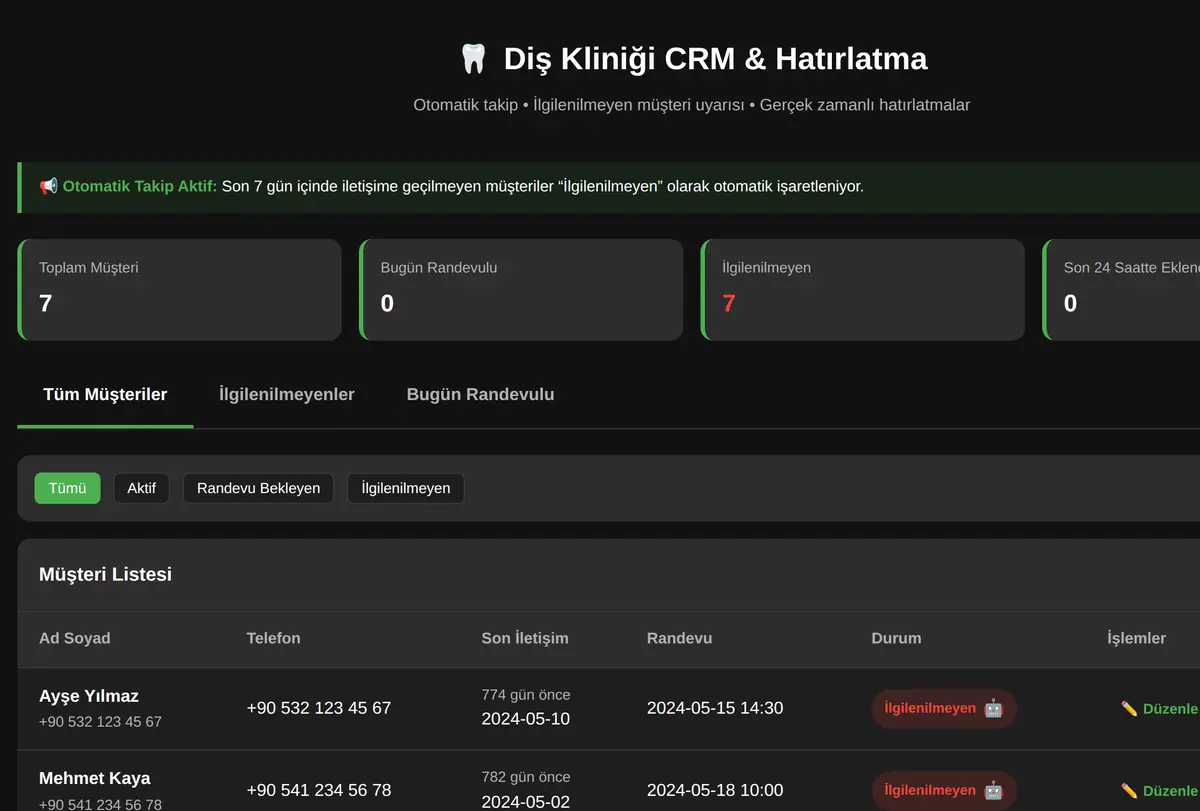Apply the Randevu Bekleyen filter
The height and width of the screenshot is (811, 1200).
click(258, 488)
